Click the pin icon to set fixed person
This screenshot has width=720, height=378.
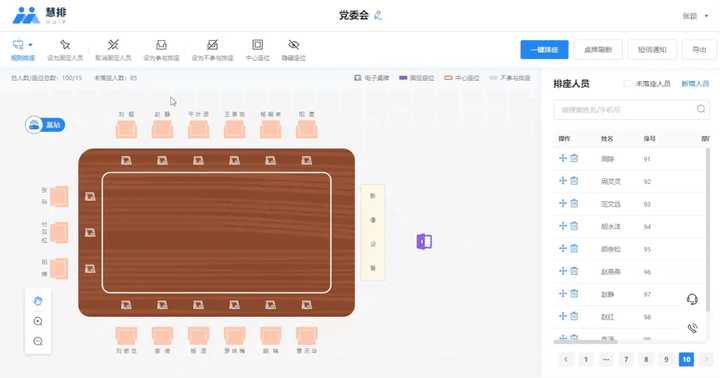65,45
